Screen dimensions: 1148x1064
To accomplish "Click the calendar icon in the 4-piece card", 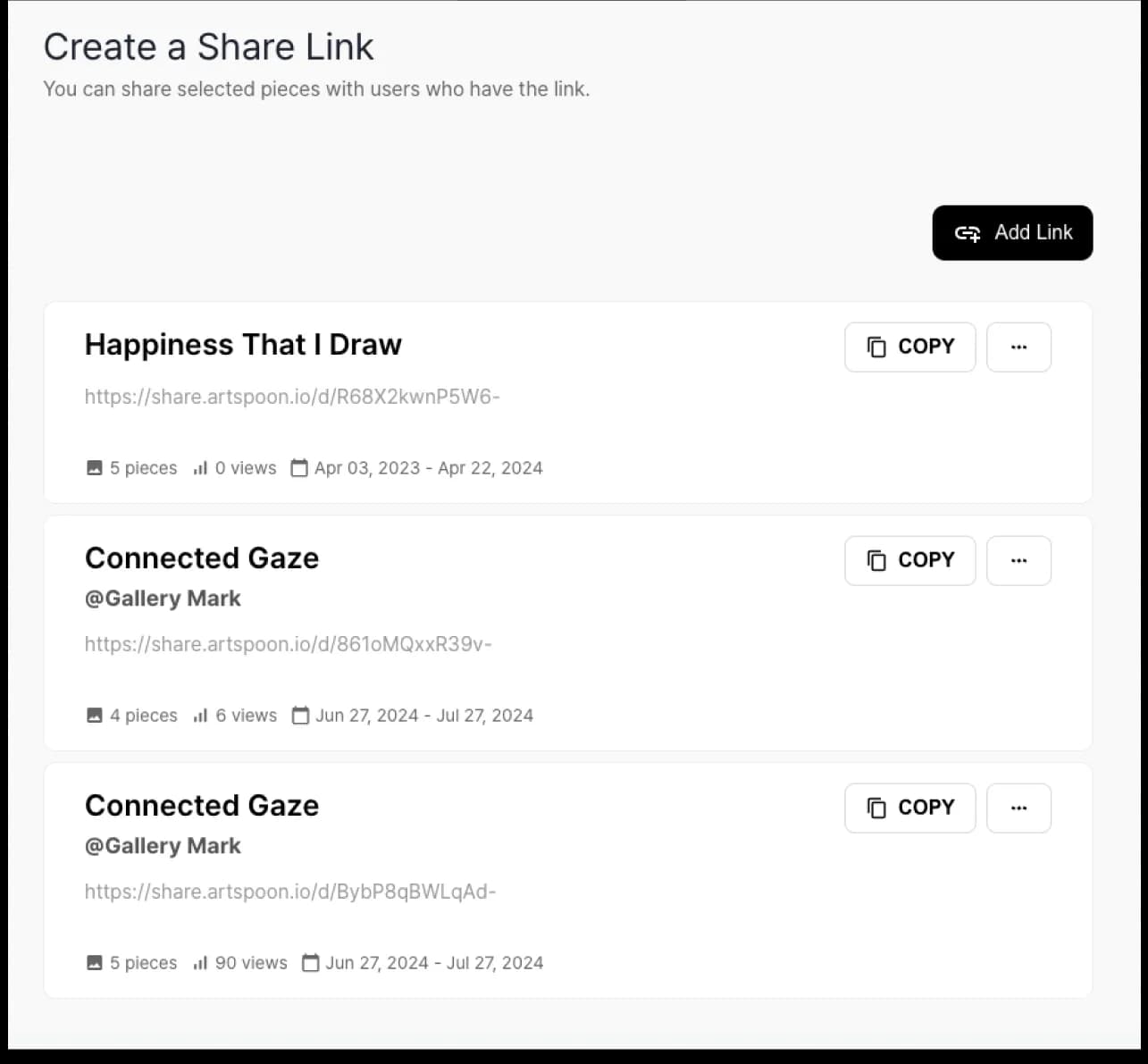I will pos(301,716).
